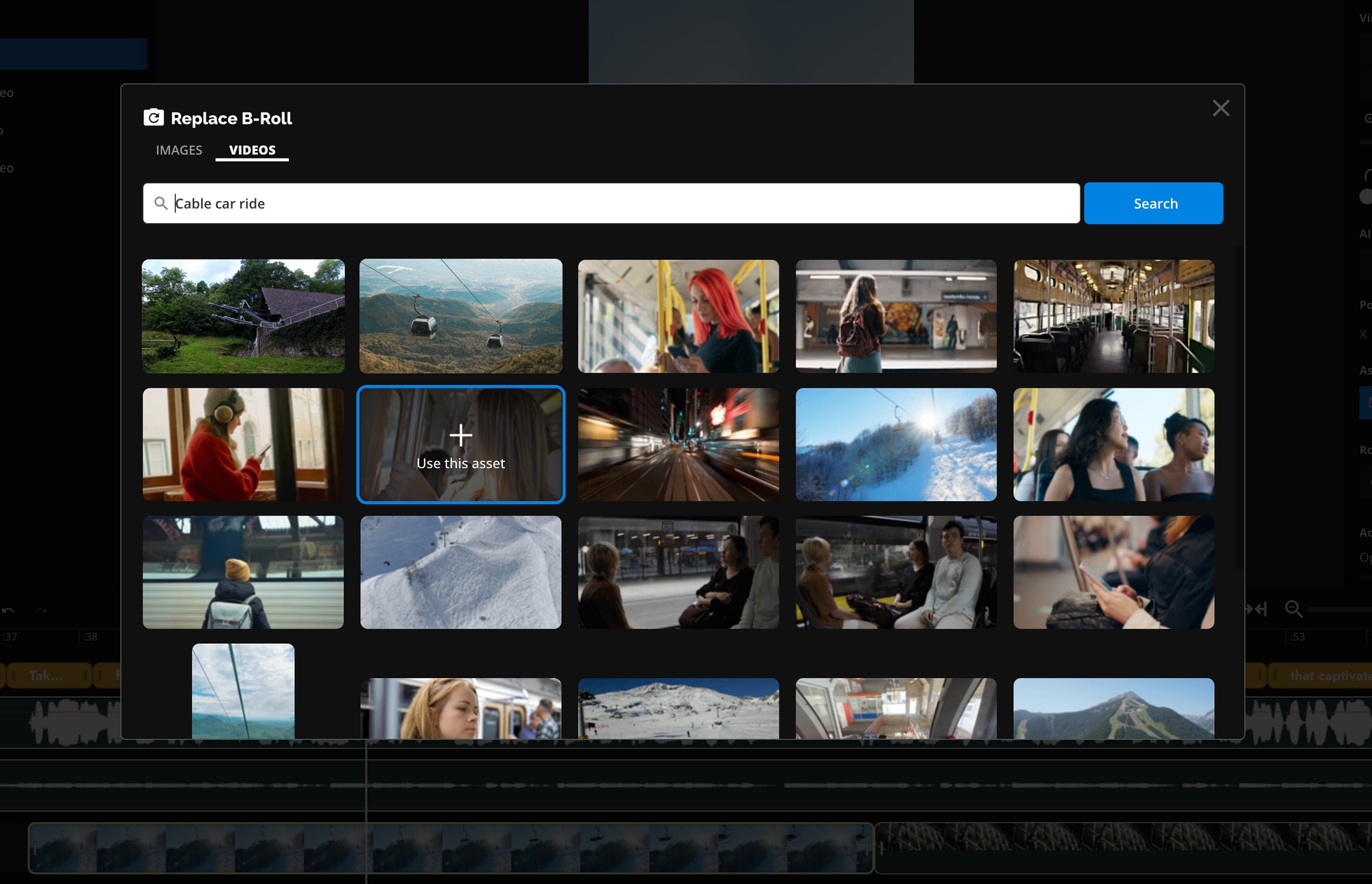Select the chairlift clip on the timeline track

pyautogui.click(x=450, y=848)
